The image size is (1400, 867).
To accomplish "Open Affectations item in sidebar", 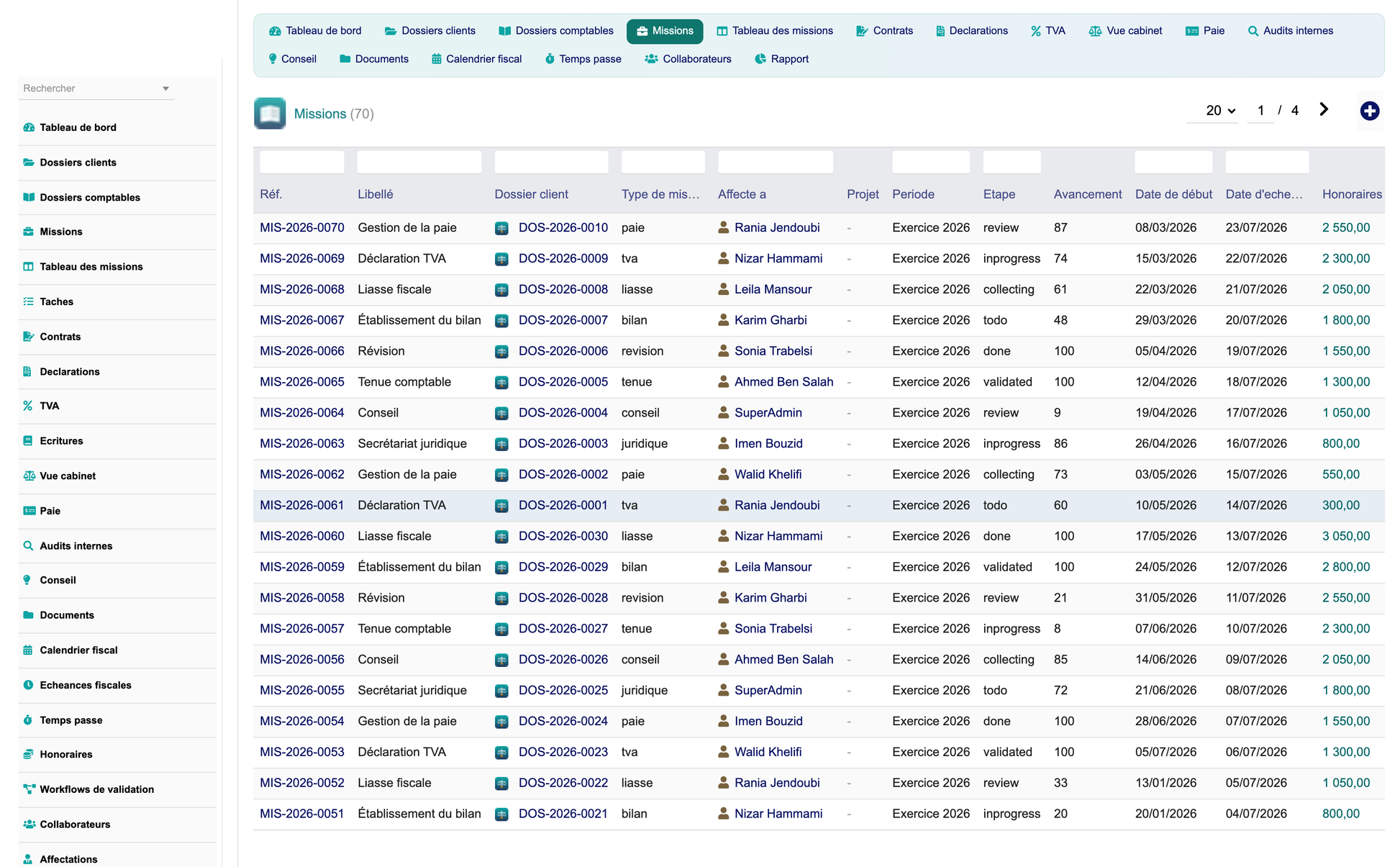I will pyautogui.click(x=68, y=859).
